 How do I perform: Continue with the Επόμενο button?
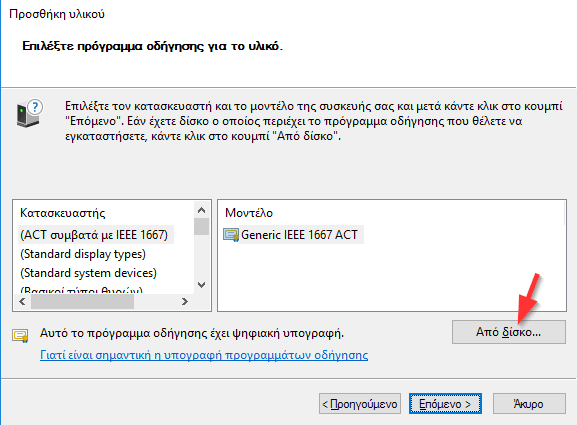(445, 404)
